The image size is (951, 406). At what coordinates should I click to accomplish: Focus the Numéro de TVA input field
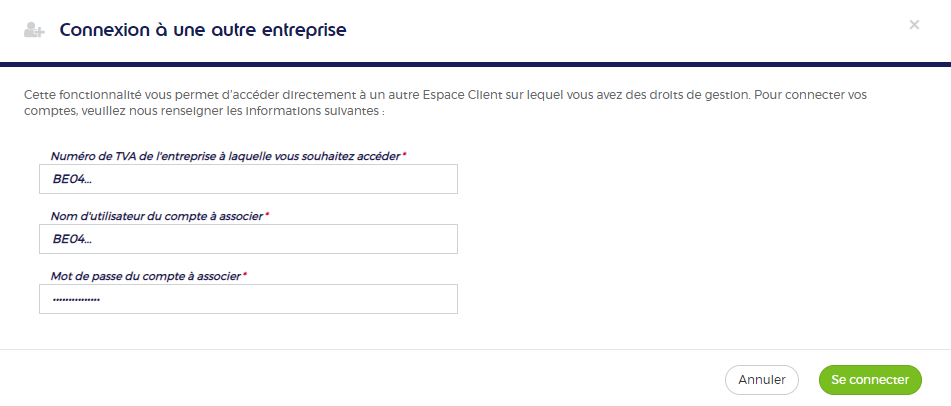tap(248, 179)
